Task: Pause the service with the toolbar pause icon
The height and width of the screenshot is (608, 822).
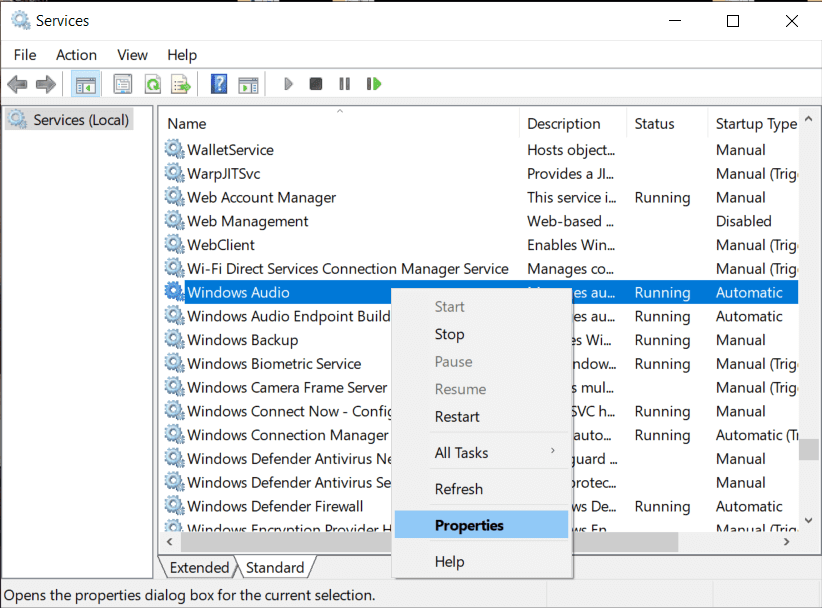Action: (343, 83)
